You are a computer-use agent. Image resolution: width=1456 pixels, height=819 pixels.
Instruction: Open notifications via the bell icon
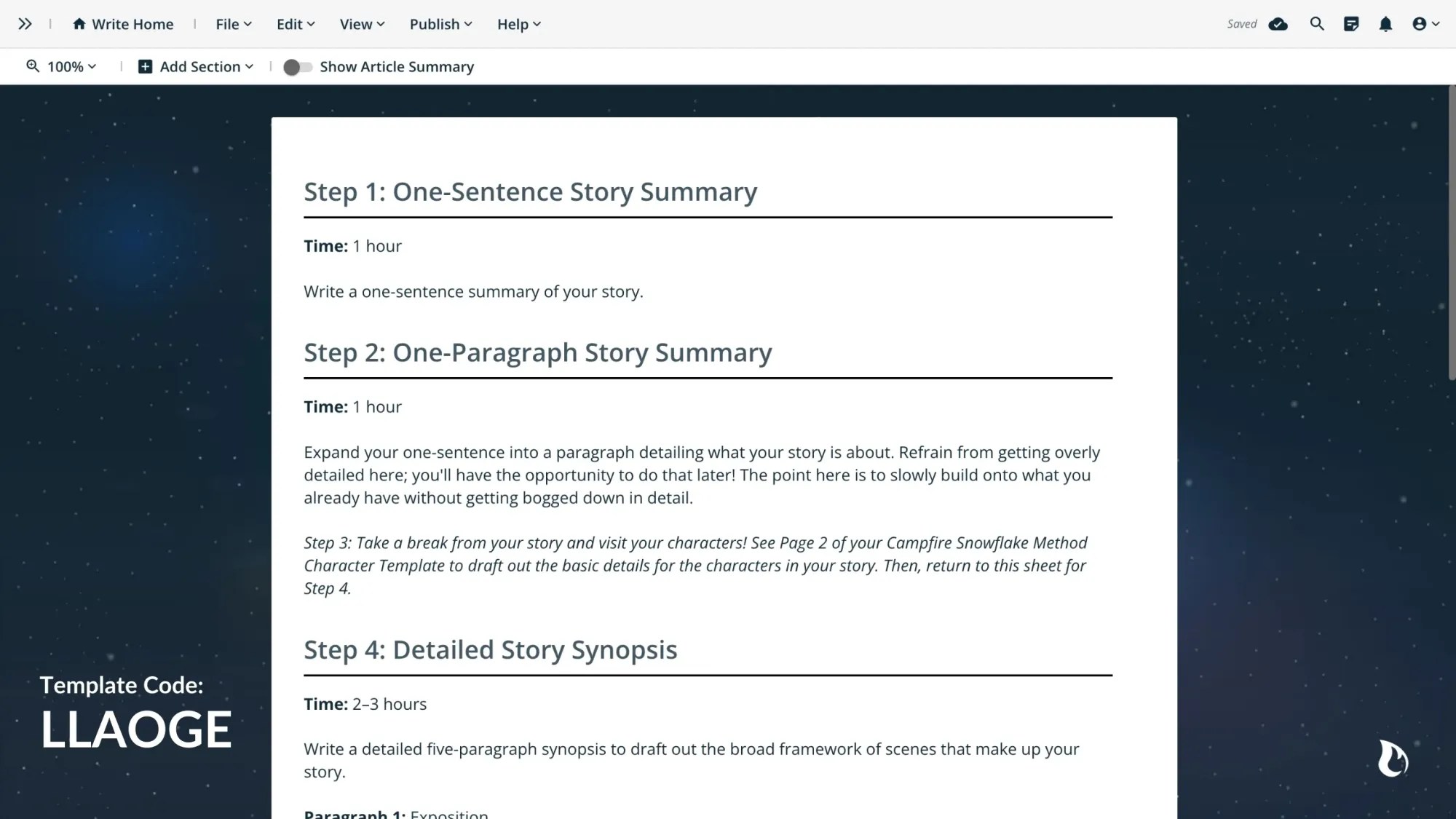(1385, 23)
